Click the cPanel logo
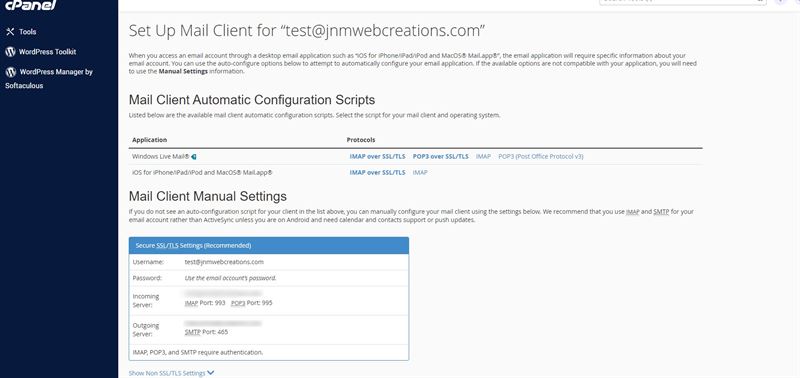 click(30, 5)
